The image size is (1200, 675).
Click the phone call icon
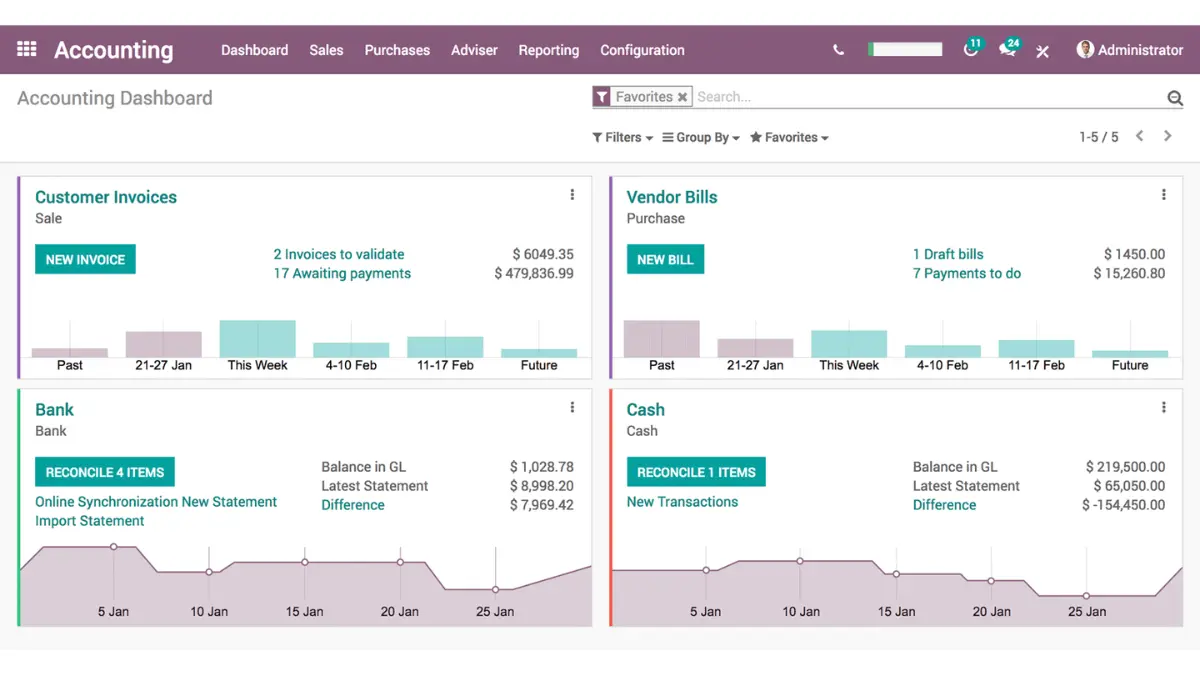tap(838, 50)
